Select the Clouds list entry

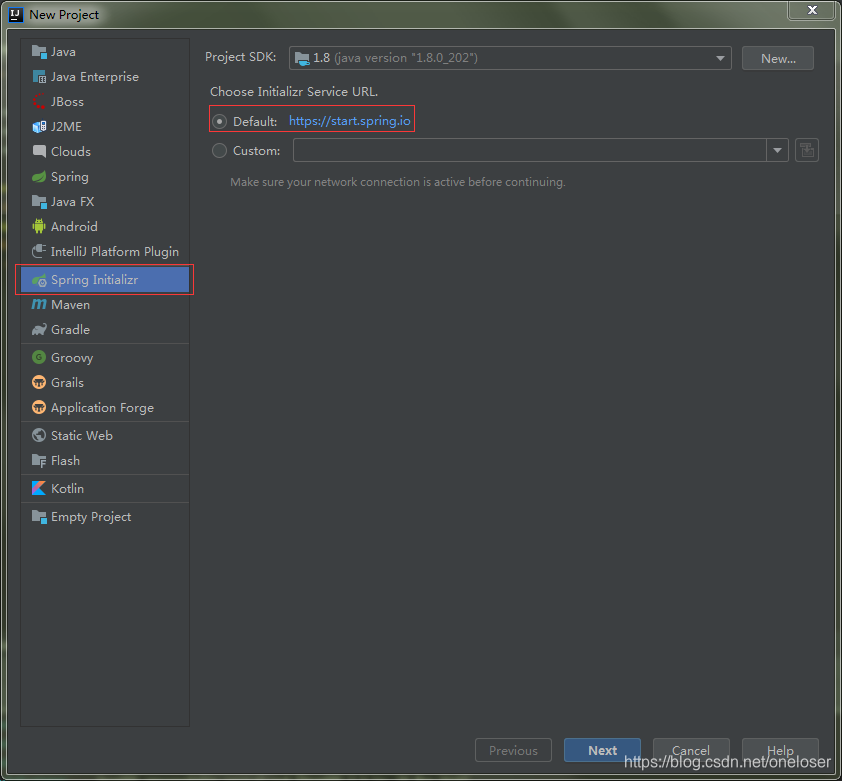105,151
